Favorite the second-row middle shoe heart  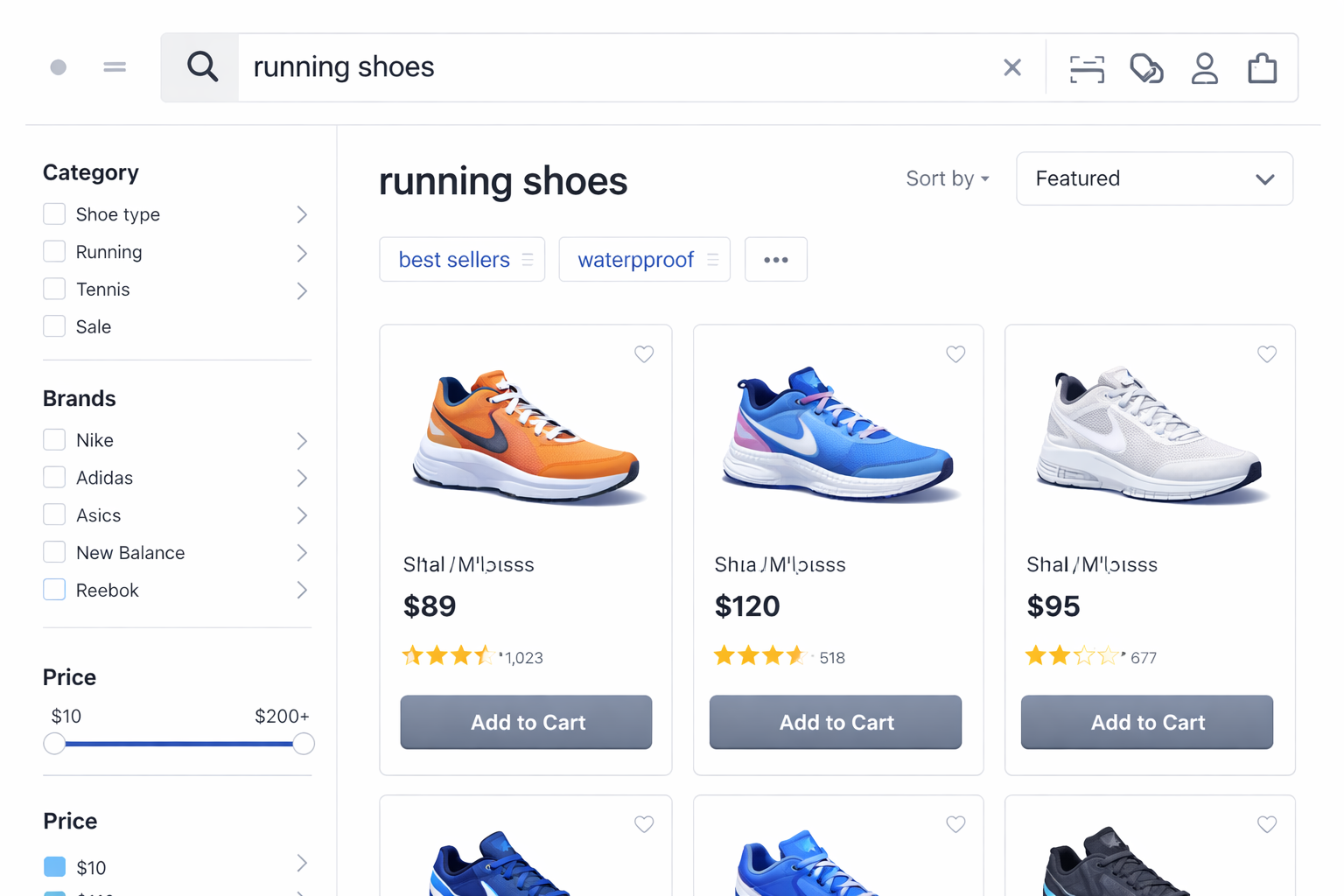955,824
